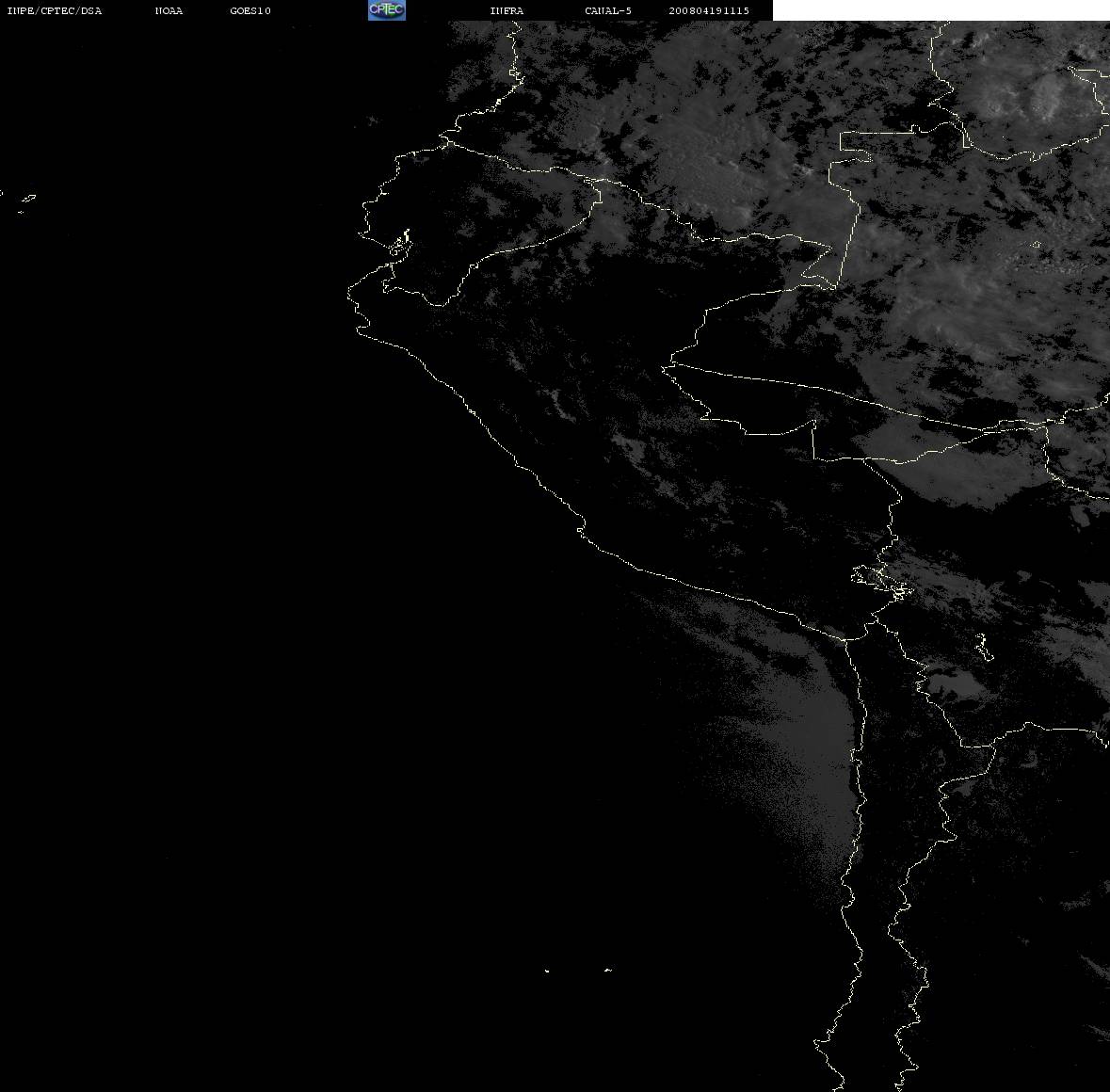Screen dimensions: 1110x1092
Task: Select the INPE/CPTEC/DSA header label
Action: coord(55,10)
